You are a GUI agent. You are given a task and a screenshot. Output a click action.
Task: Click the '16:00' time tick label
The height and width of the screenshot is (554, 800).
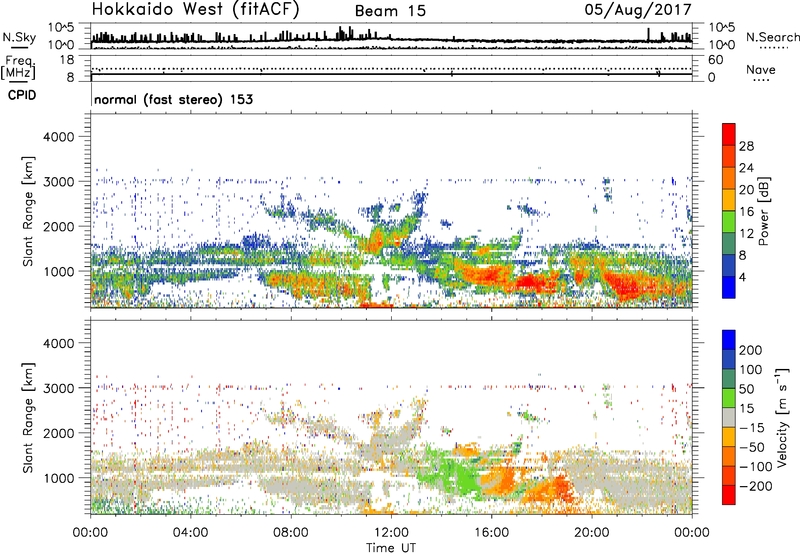point(492,532)
